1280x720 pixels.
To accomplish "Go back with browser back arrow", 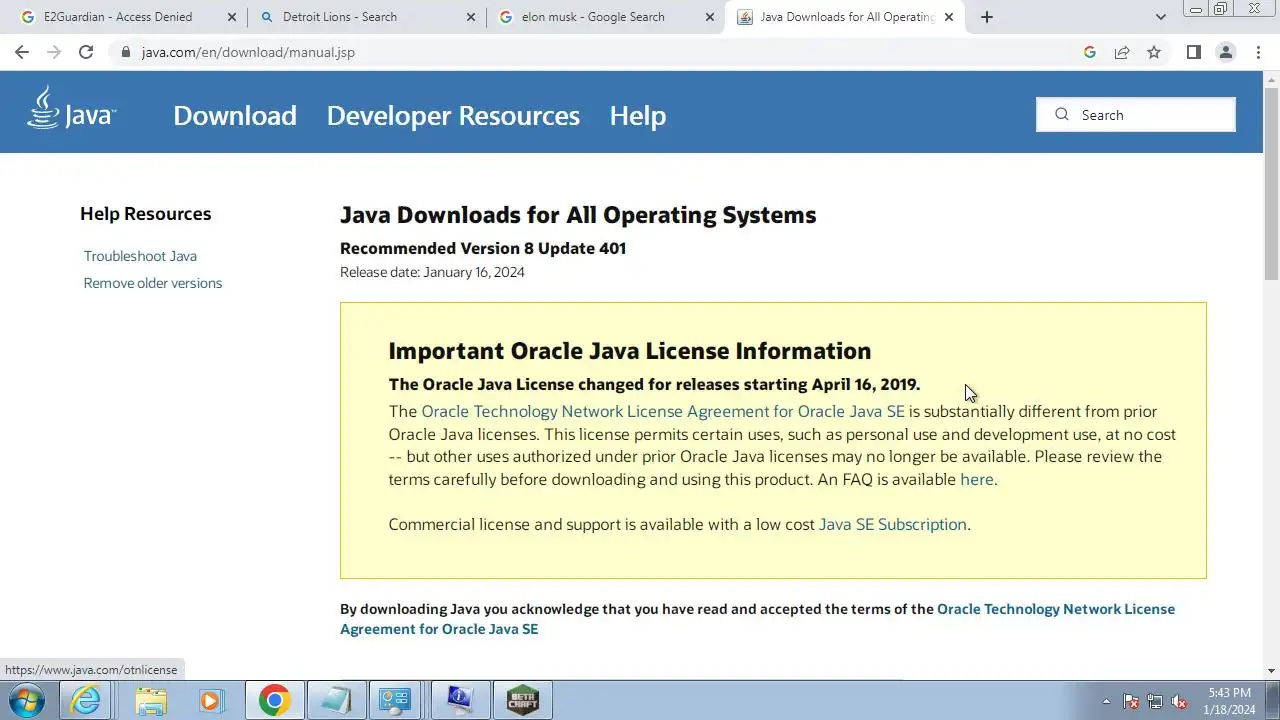I will pyautogui.click(x=22, y=52).
